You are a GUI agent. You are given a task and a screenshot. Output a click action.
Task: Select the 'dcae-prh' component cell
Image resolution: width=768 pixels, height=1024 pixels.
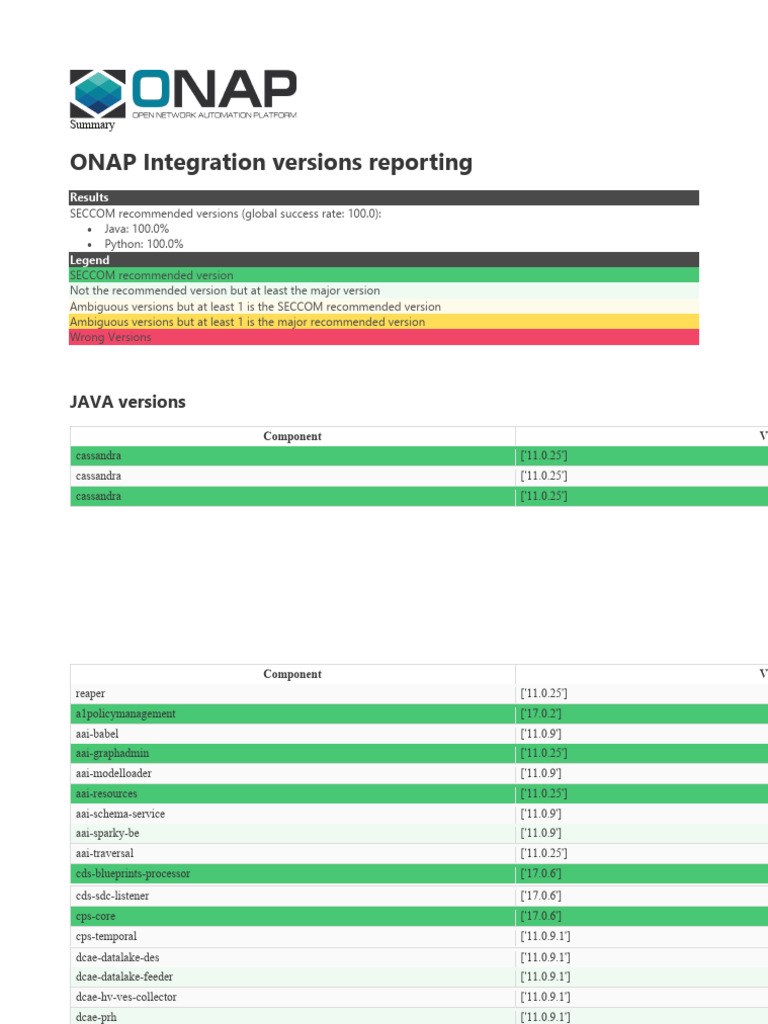[x=293, y=1016]
